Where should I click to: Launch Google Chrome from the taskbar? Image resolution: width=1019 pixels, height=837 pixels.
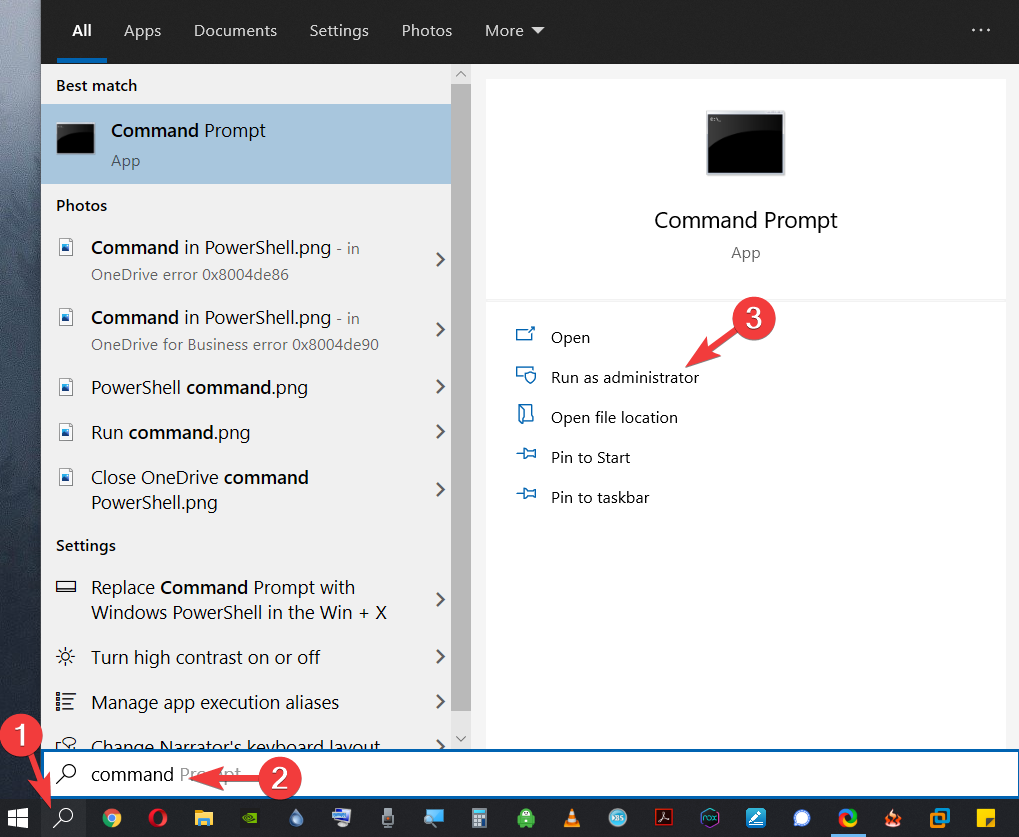(112, 818)
